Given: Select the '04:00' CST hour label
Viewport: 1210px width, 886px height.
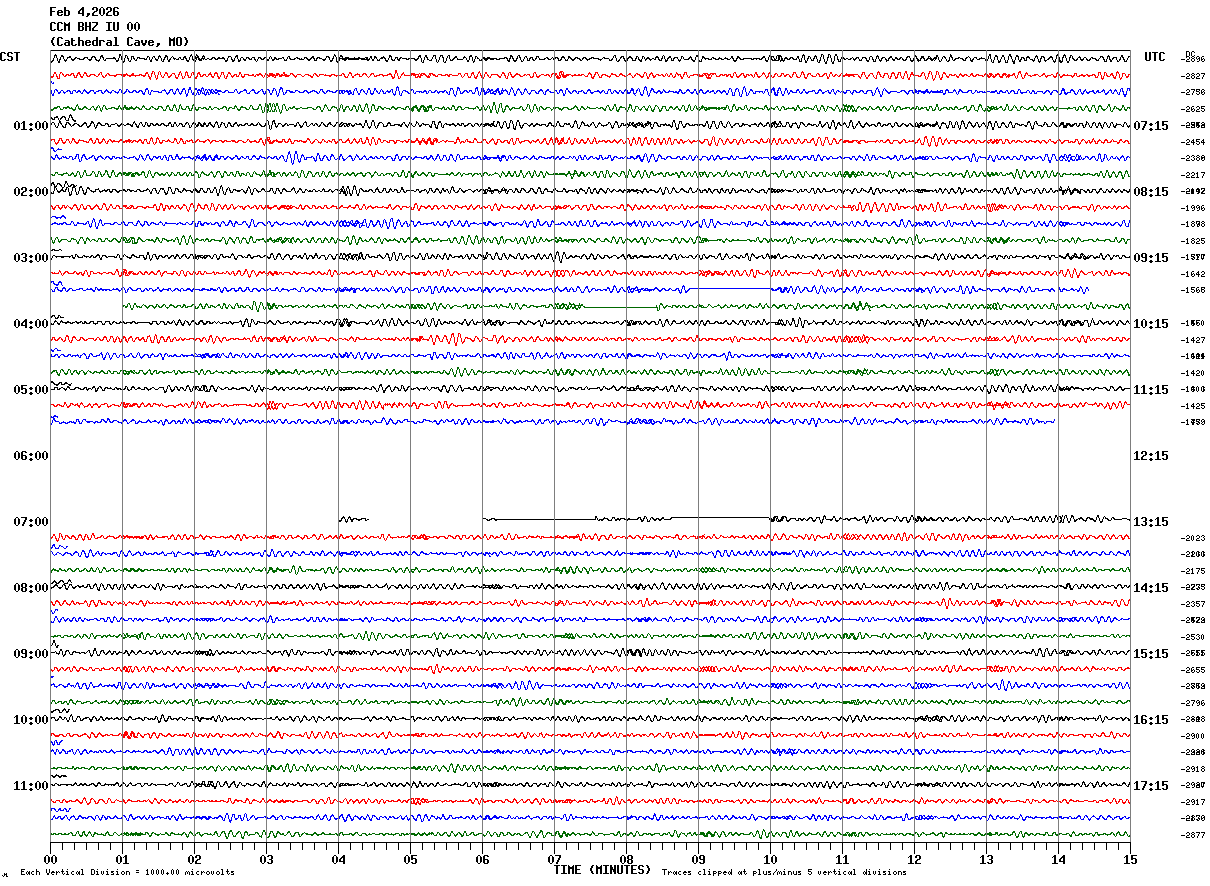Looking at the screenshot, I should 31,324.
